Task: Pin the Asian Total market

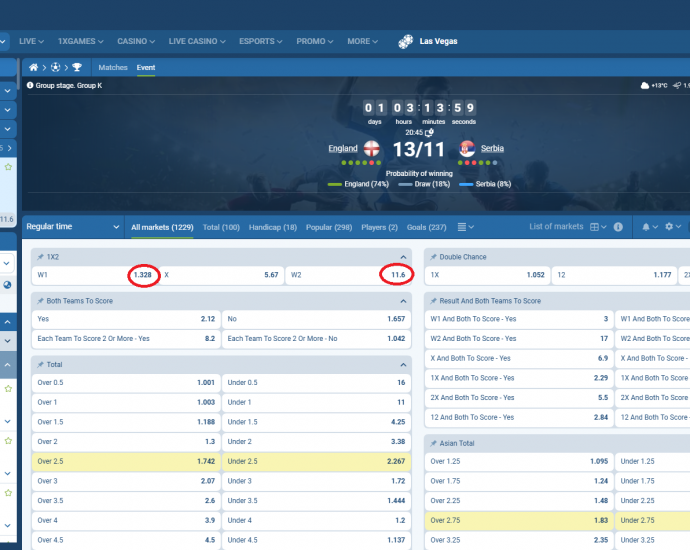Action: point(433,444)
